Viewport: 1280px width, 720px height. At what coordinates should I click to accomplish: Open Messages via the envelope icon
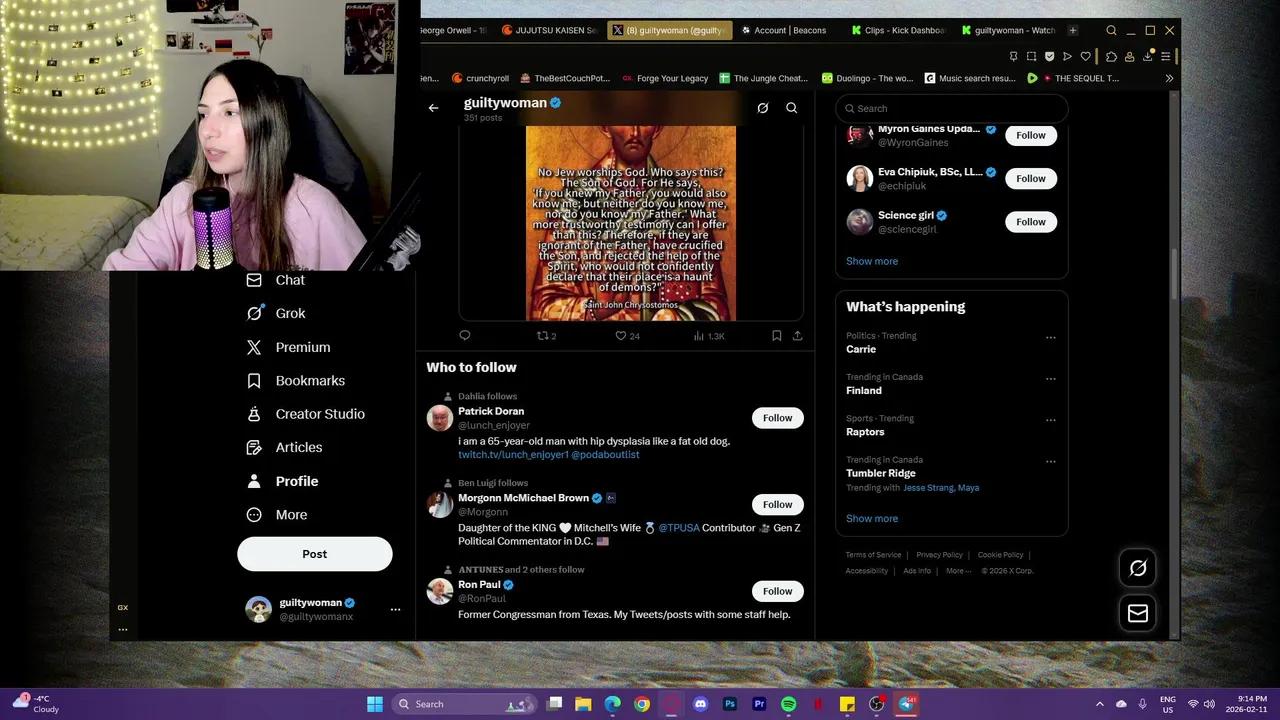point(1138,613)
